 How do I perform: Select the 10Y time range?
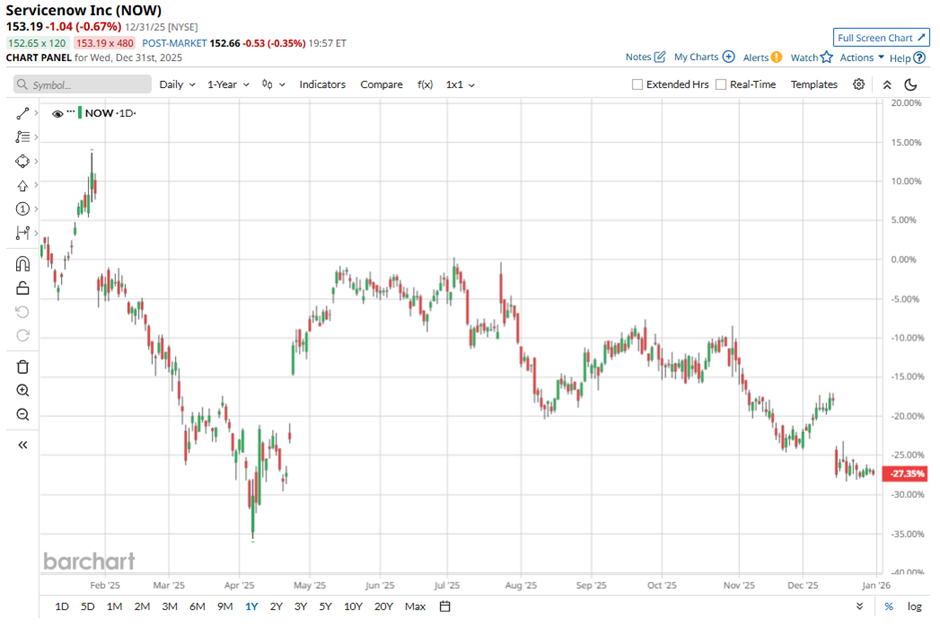353,606
